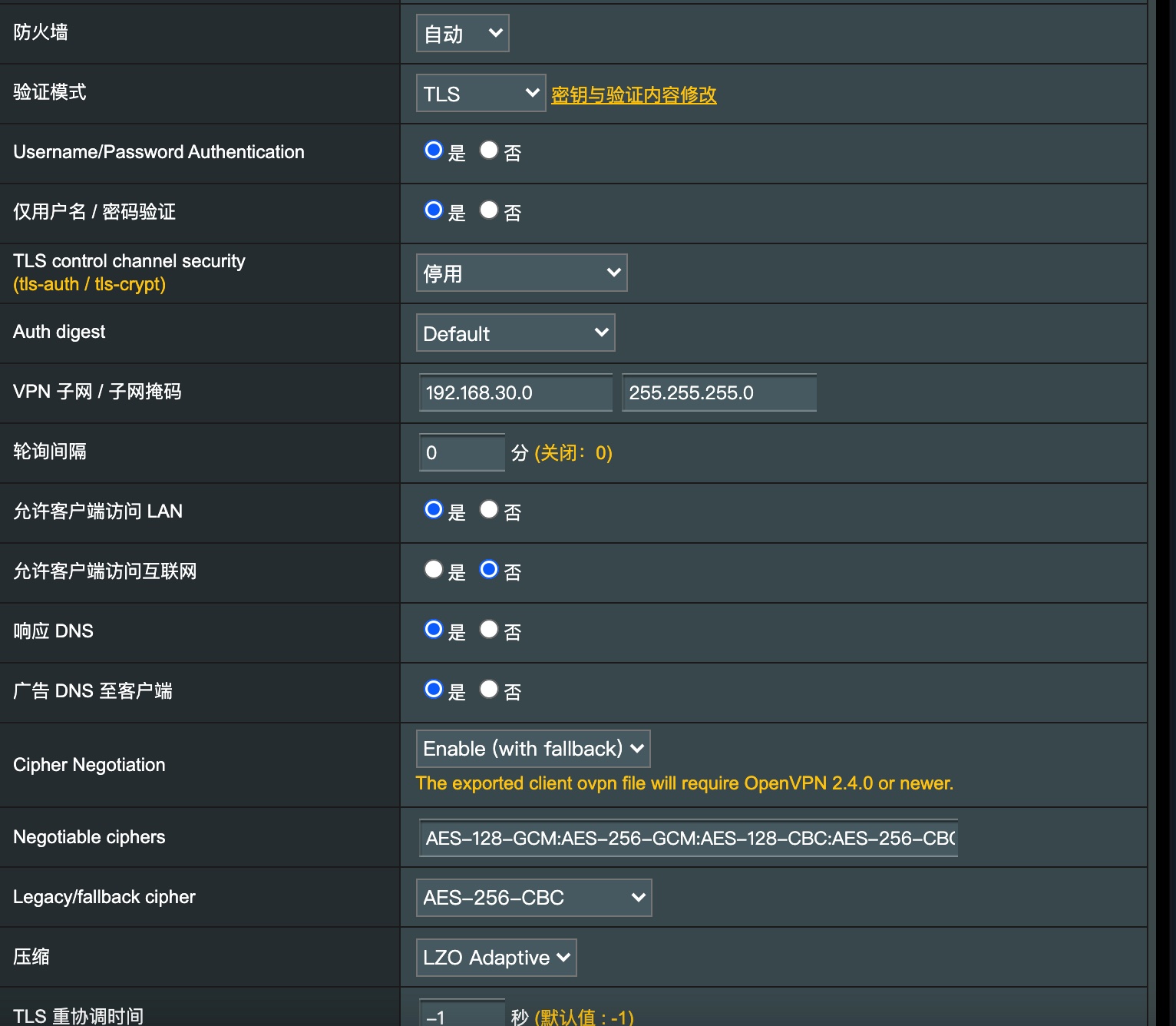Open the 密钥与验证内容修改 link

[x=634, y=95]
